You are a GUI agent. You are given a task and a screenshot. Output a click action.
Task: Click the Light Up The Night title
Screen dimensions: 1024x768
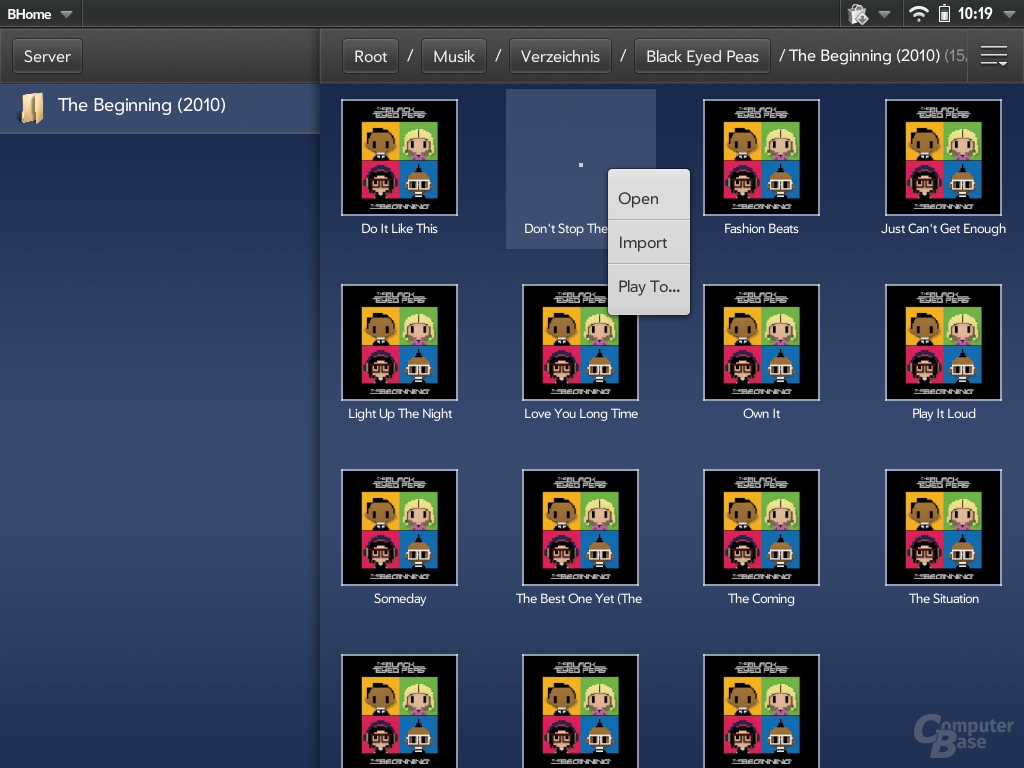tap(400, 413)
